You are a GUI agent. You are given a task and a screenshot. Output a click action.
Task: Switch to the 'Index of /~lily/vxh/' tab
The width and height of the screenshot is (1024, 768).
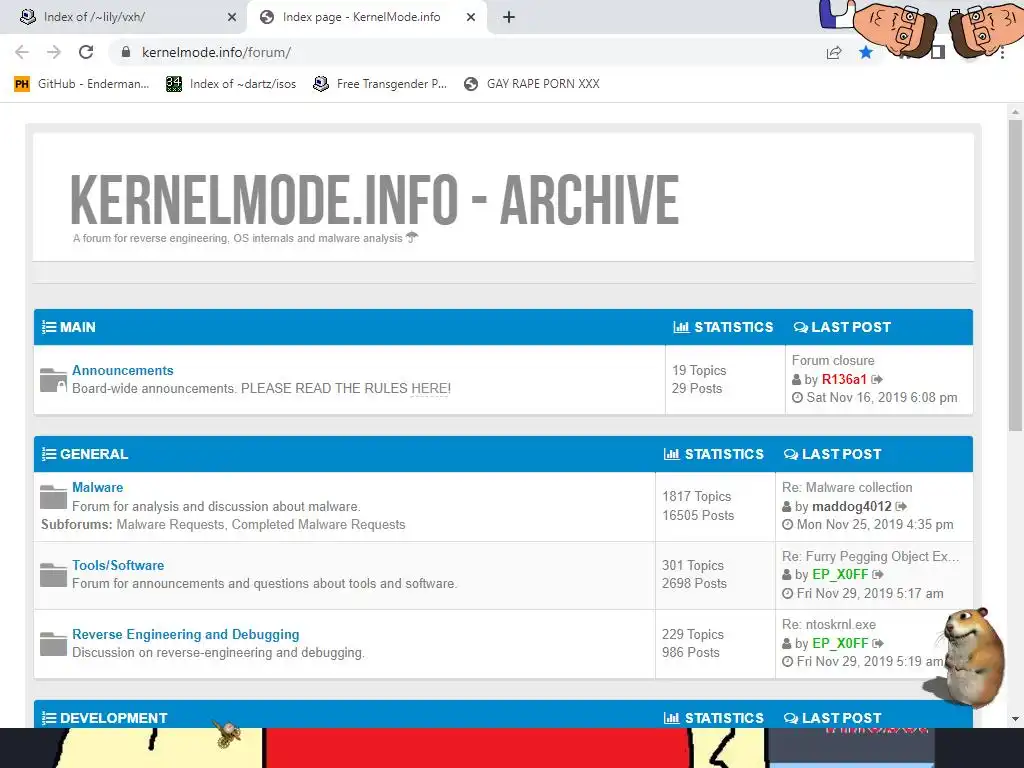(x=123, y=17)
